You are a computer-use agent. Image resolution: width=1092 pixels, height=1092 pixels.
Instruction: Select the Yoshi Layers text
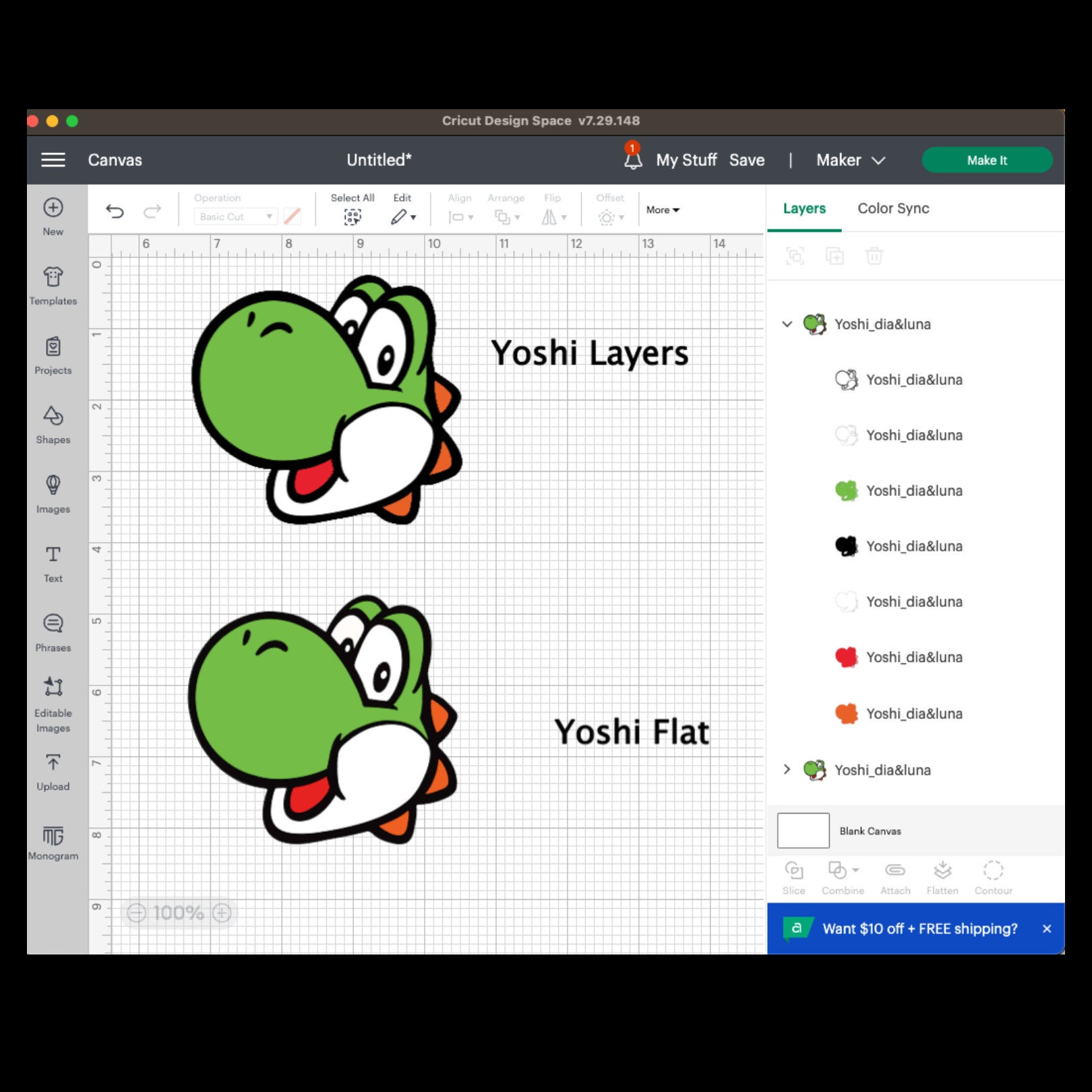point(590,354)
